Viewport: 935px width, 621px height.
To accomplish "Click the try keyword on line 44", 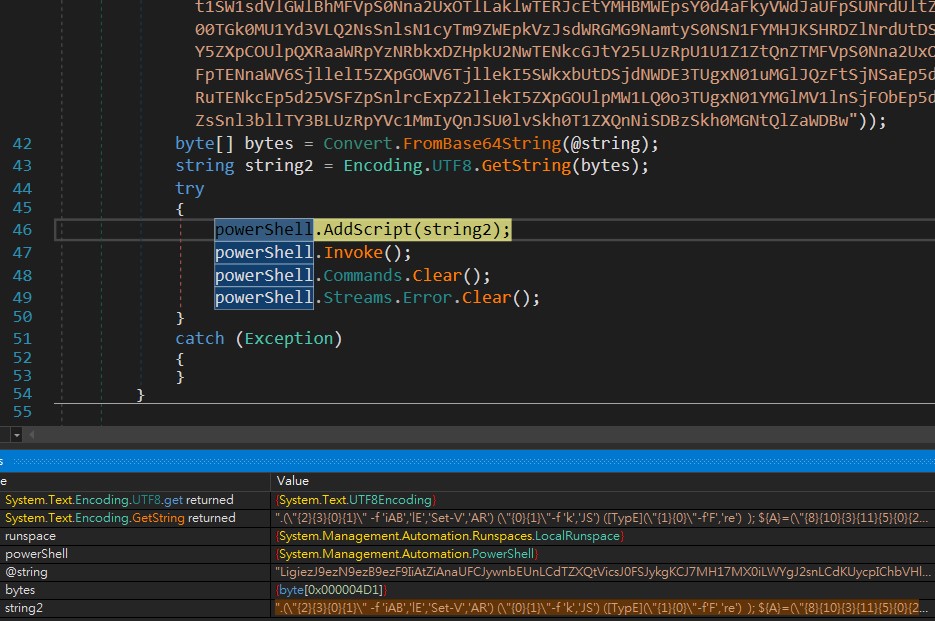I will tap(190, 189).
